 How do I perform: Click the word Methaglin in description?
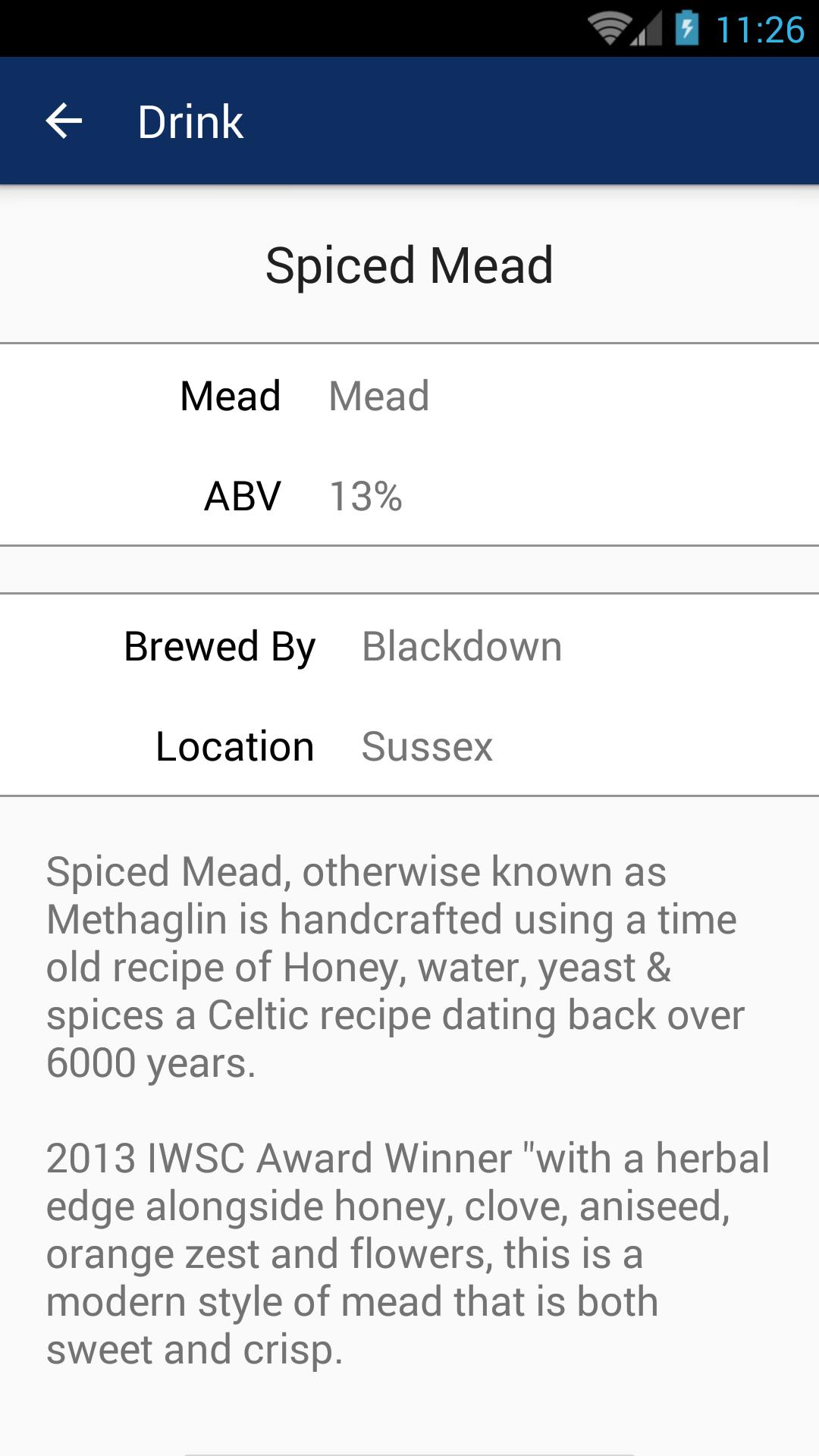tap(136, 920)
